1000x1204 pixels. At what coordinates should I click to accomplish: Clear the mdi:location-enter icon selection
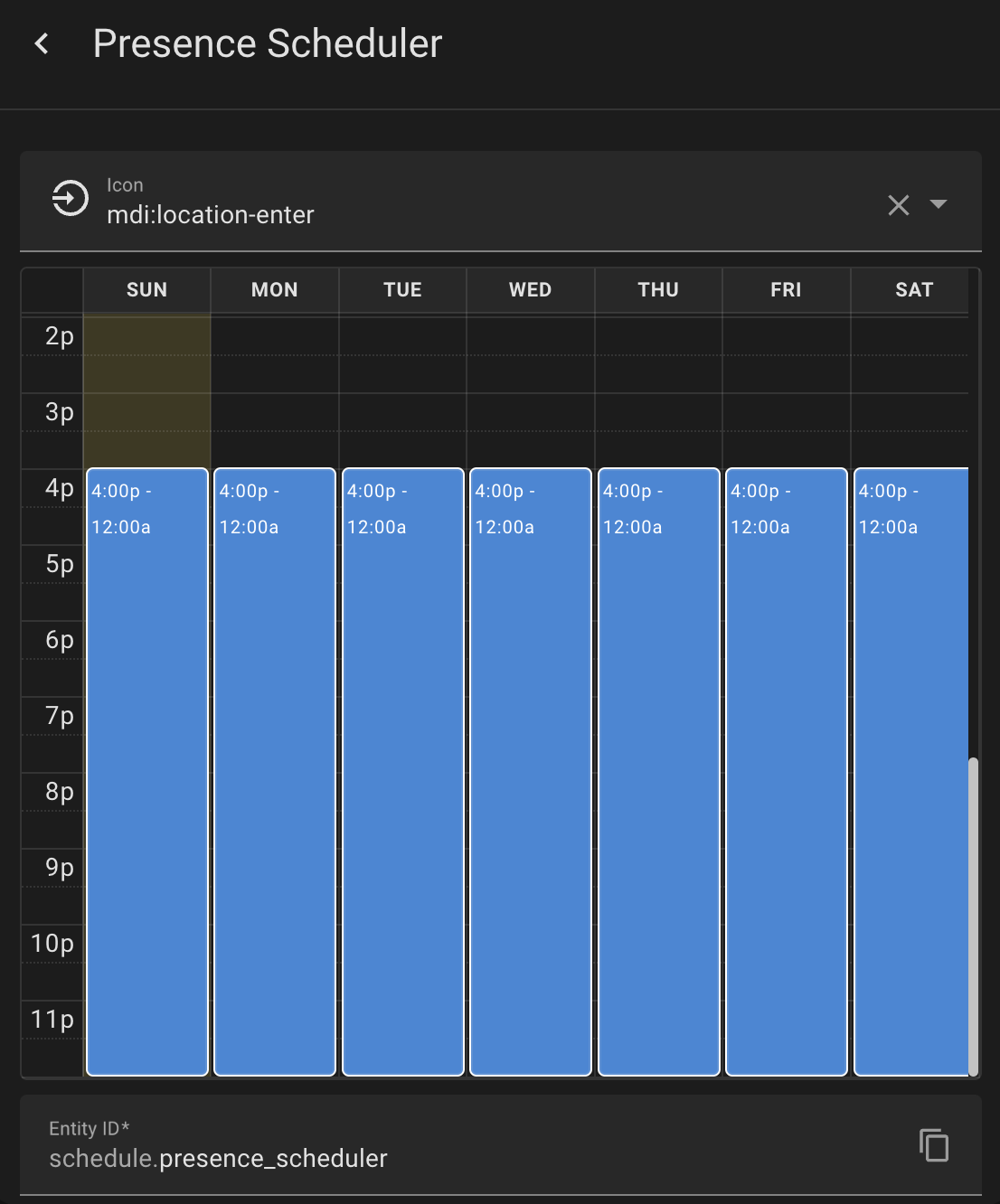click(898, 205)
